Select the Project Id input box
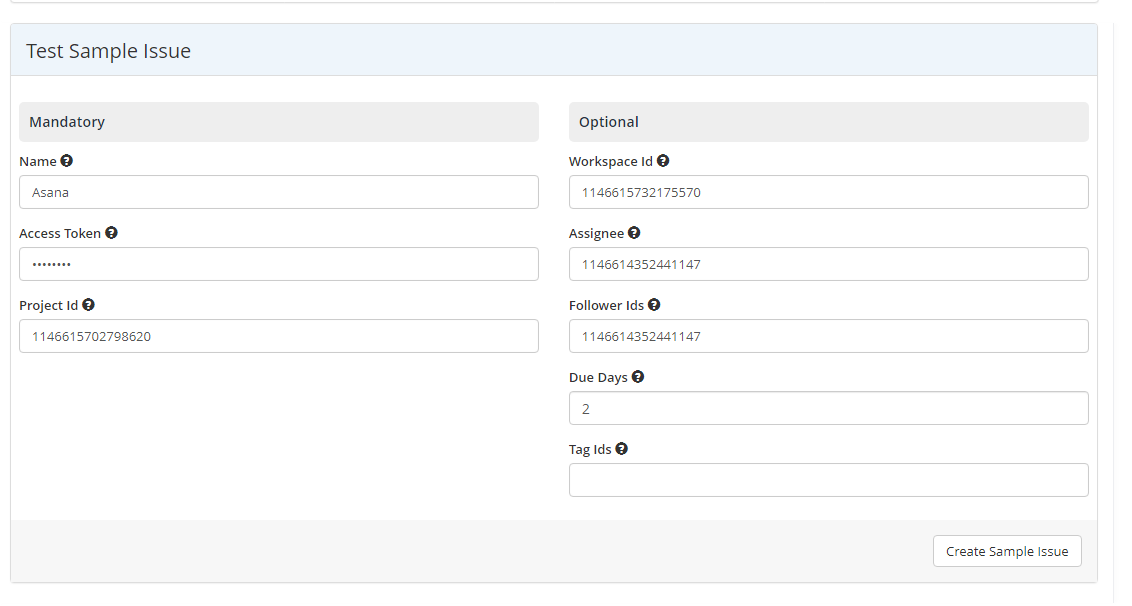The width and height of the screenshot is (1132, 606). click(x=278, y=336)
